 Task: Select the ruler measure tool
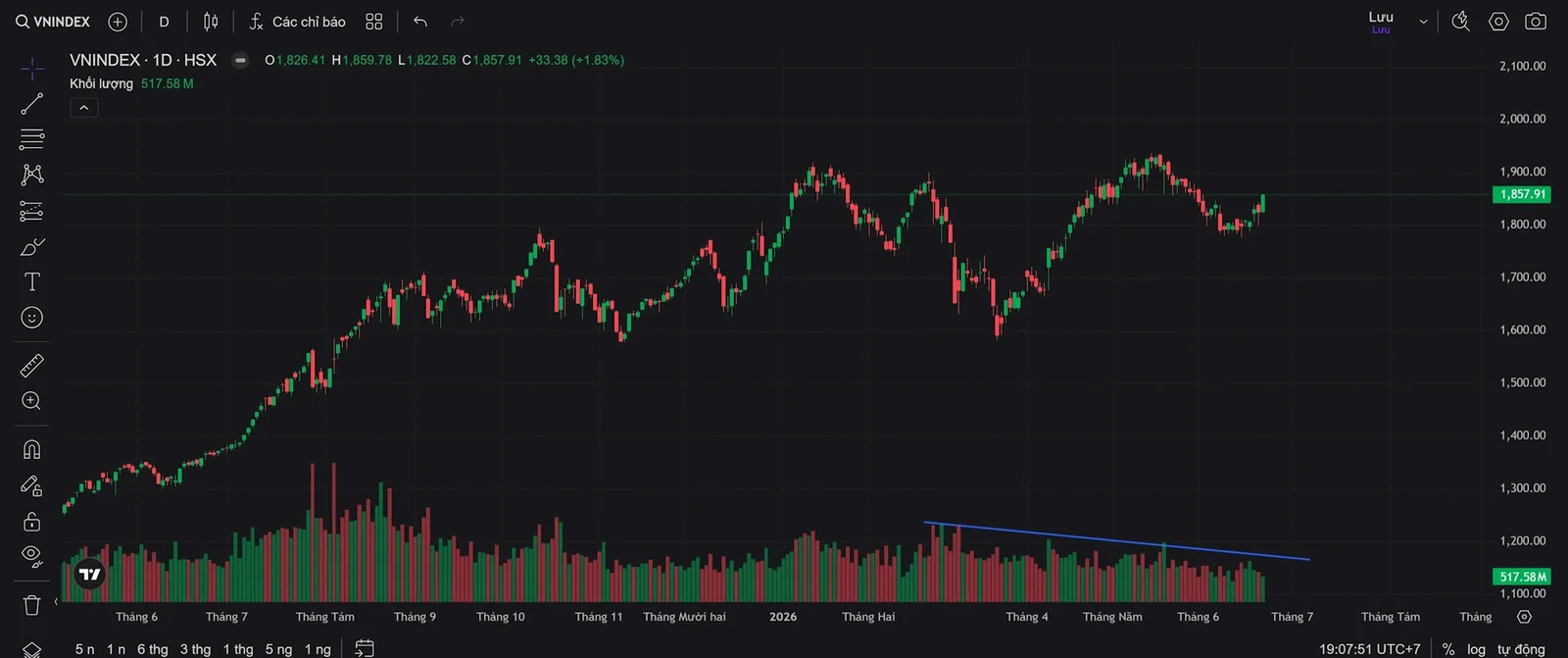(32, 366)
